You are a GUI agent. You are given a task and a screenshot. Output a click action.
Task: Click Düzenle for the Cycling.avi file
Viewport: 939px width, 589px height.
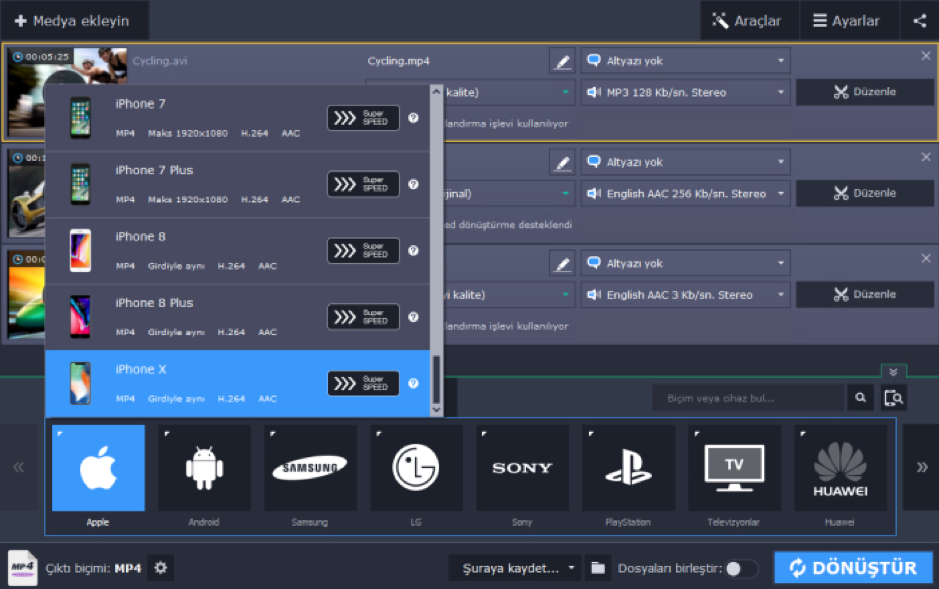pos(865,92)
